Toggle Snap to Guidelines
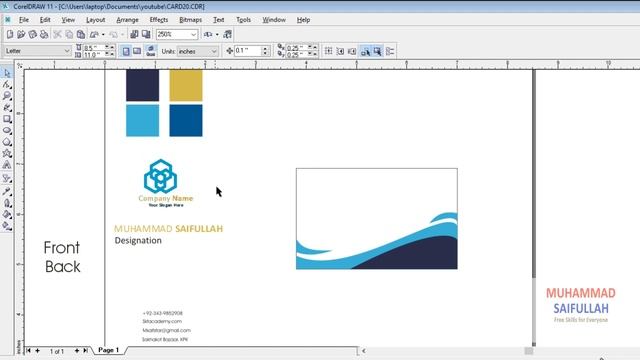Viewport: 640px width, 360px height. pos(340,51)
